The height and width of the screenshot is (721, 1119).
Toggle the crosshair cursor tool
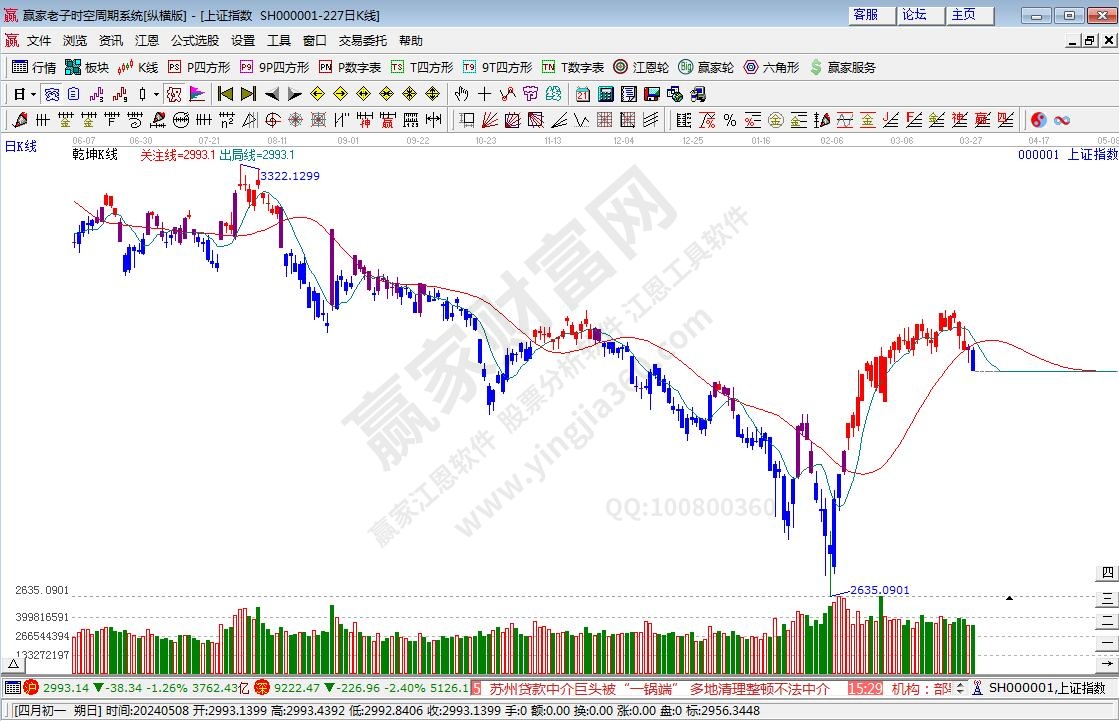pyautogui.click(x=484, y=94)
